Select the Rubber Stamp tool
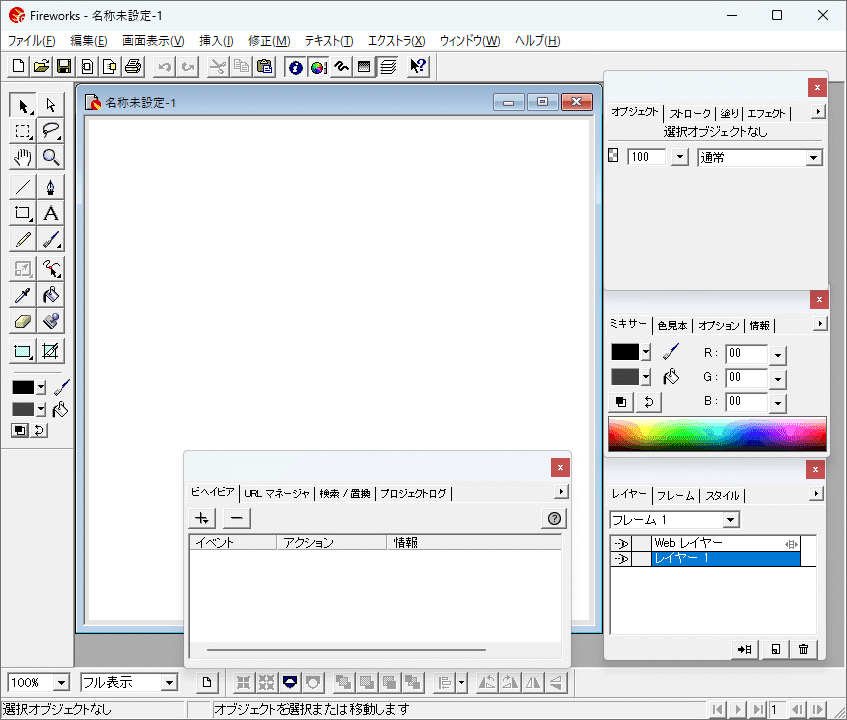The image size is (847, 720). 50,321
